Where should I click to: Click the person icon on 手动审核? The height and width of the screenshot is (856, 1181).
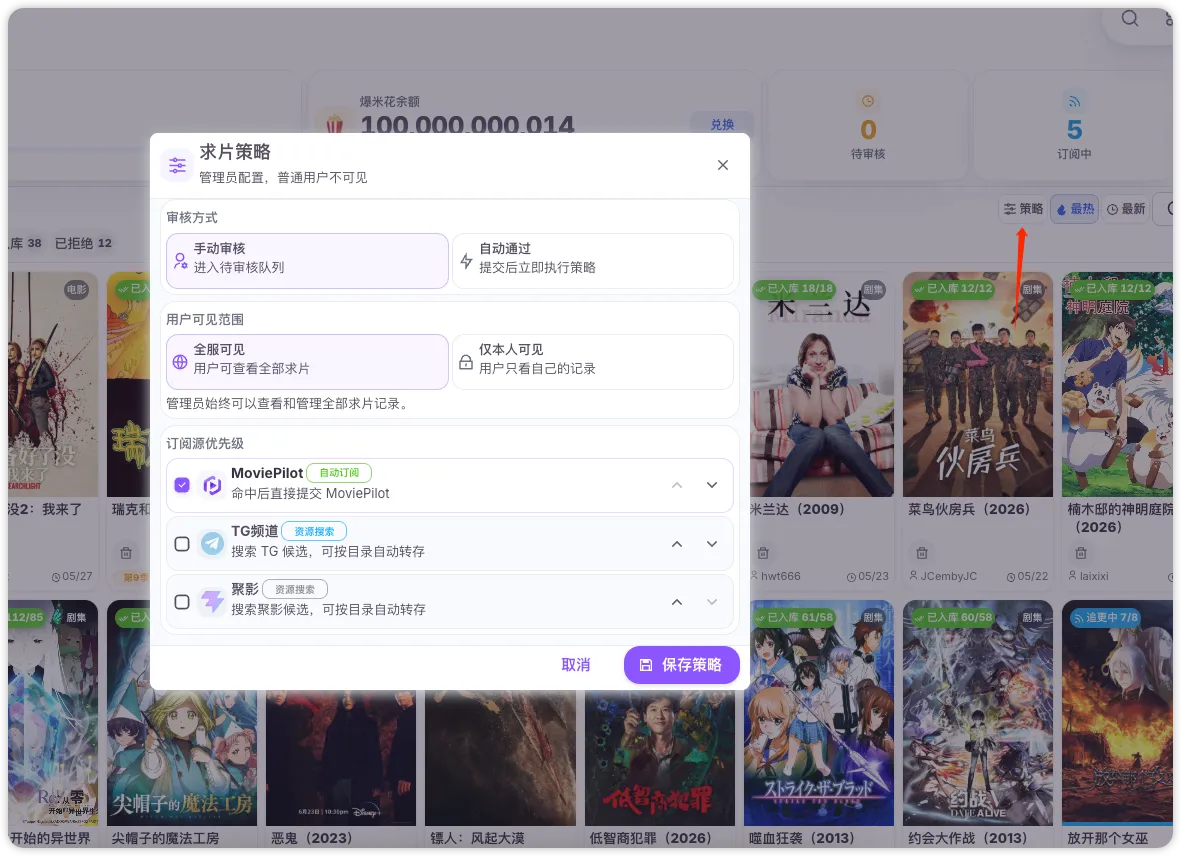[x=181, y=260]
